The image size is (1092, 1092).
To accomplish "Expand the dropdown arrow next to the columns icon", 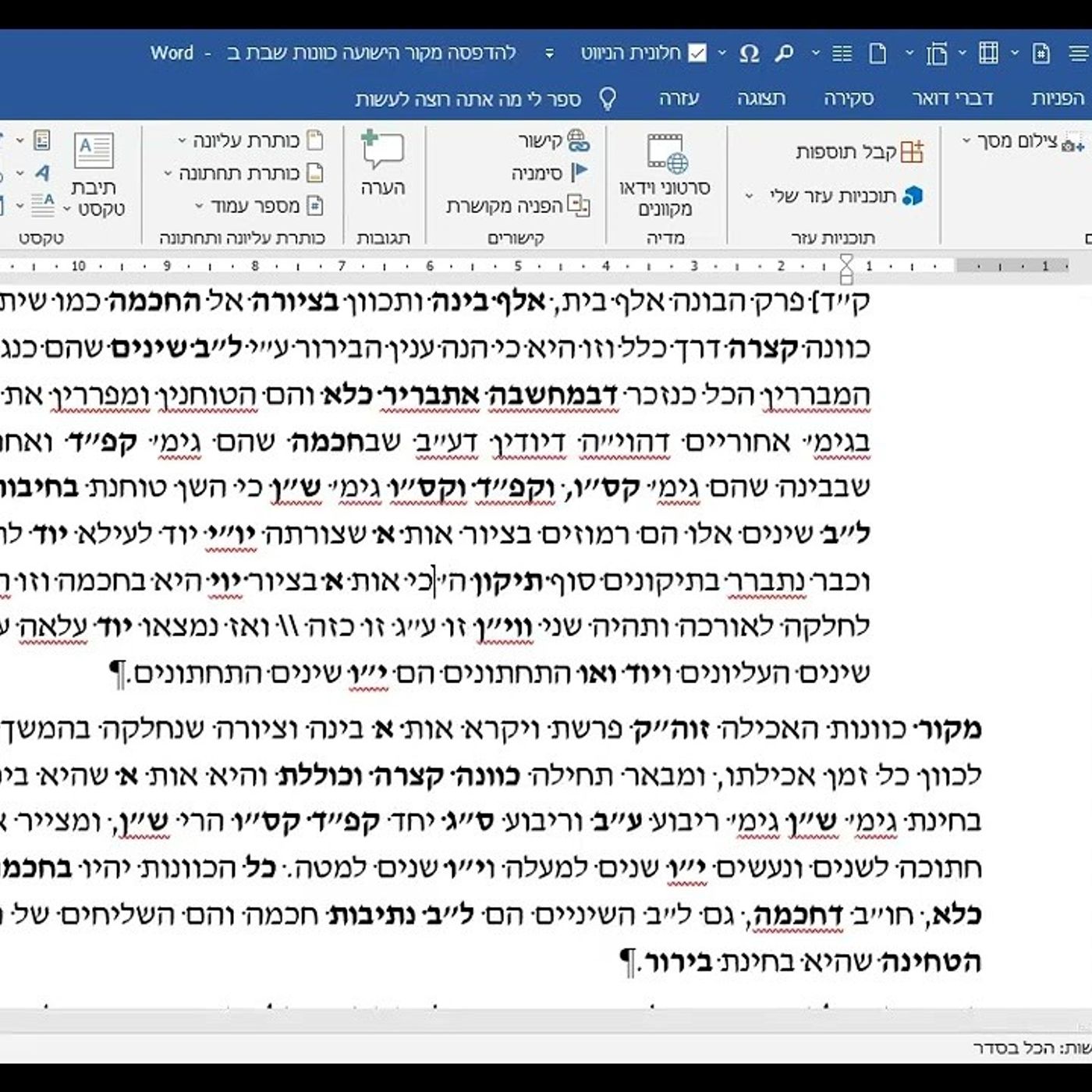I will pyautogui.click(x=816, y=53).
